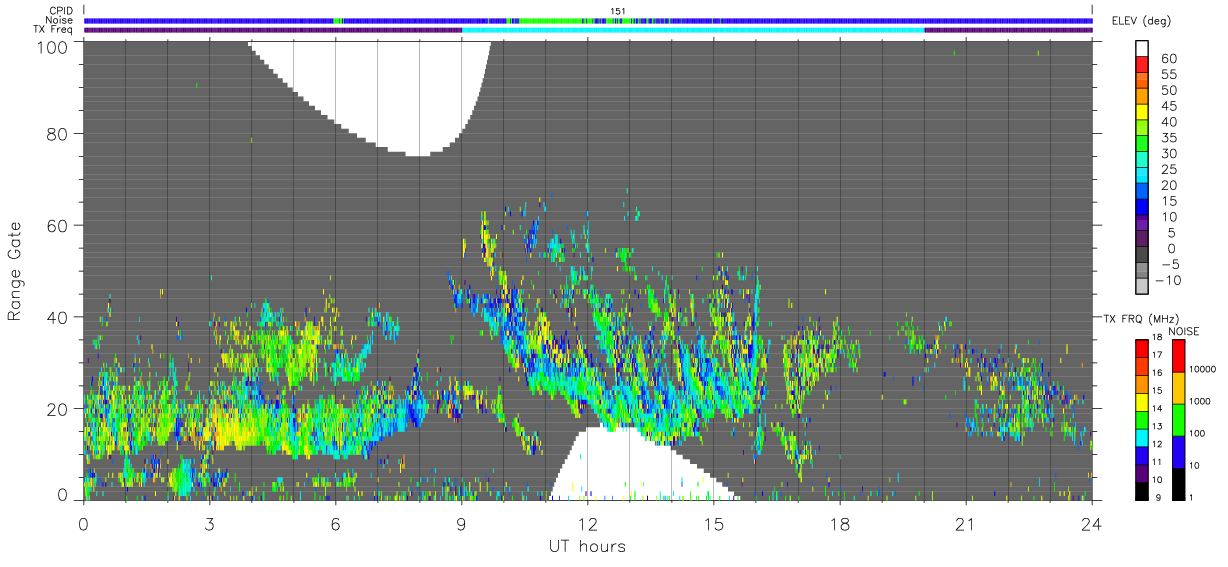The width and height of the screenshot is (1228, 567).
Task: Click the CPID value '151'
Action: [x=618, y=11]
